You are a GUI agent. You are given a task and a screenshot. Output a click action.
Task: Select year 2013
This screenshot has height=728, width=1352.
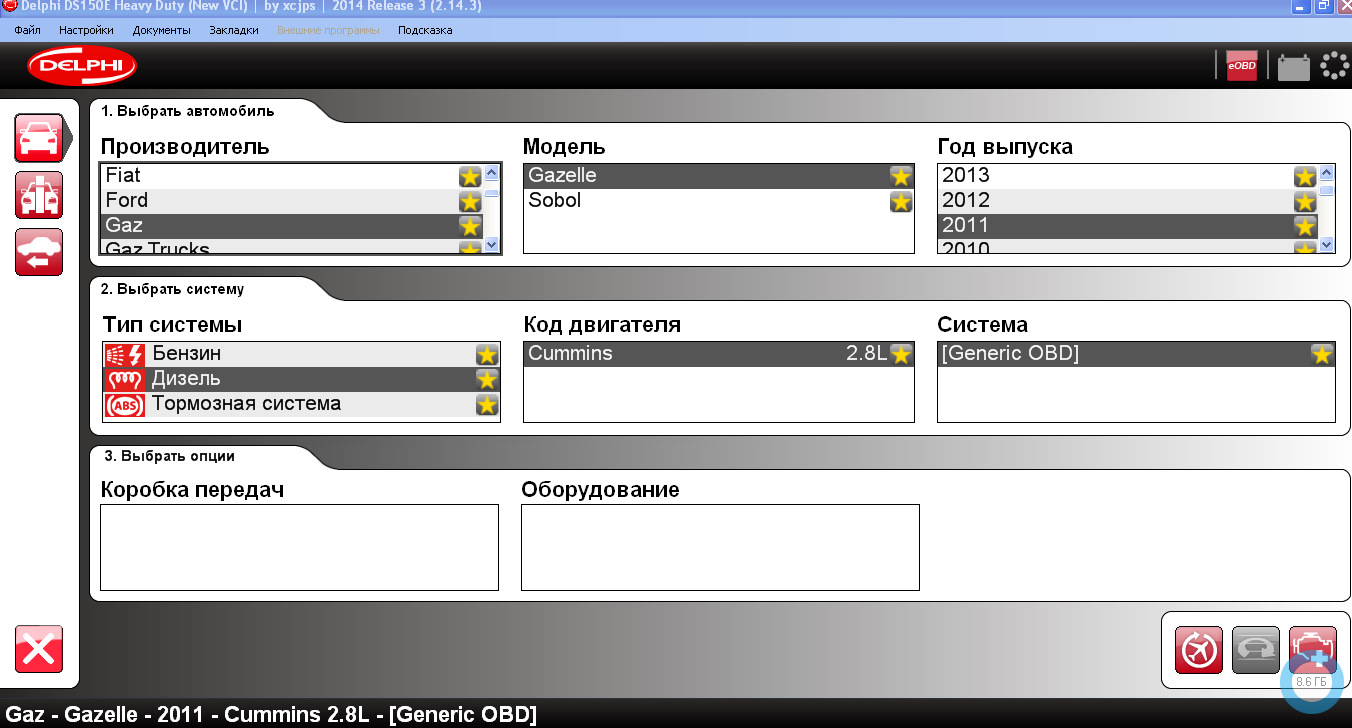pos(1128,176)
